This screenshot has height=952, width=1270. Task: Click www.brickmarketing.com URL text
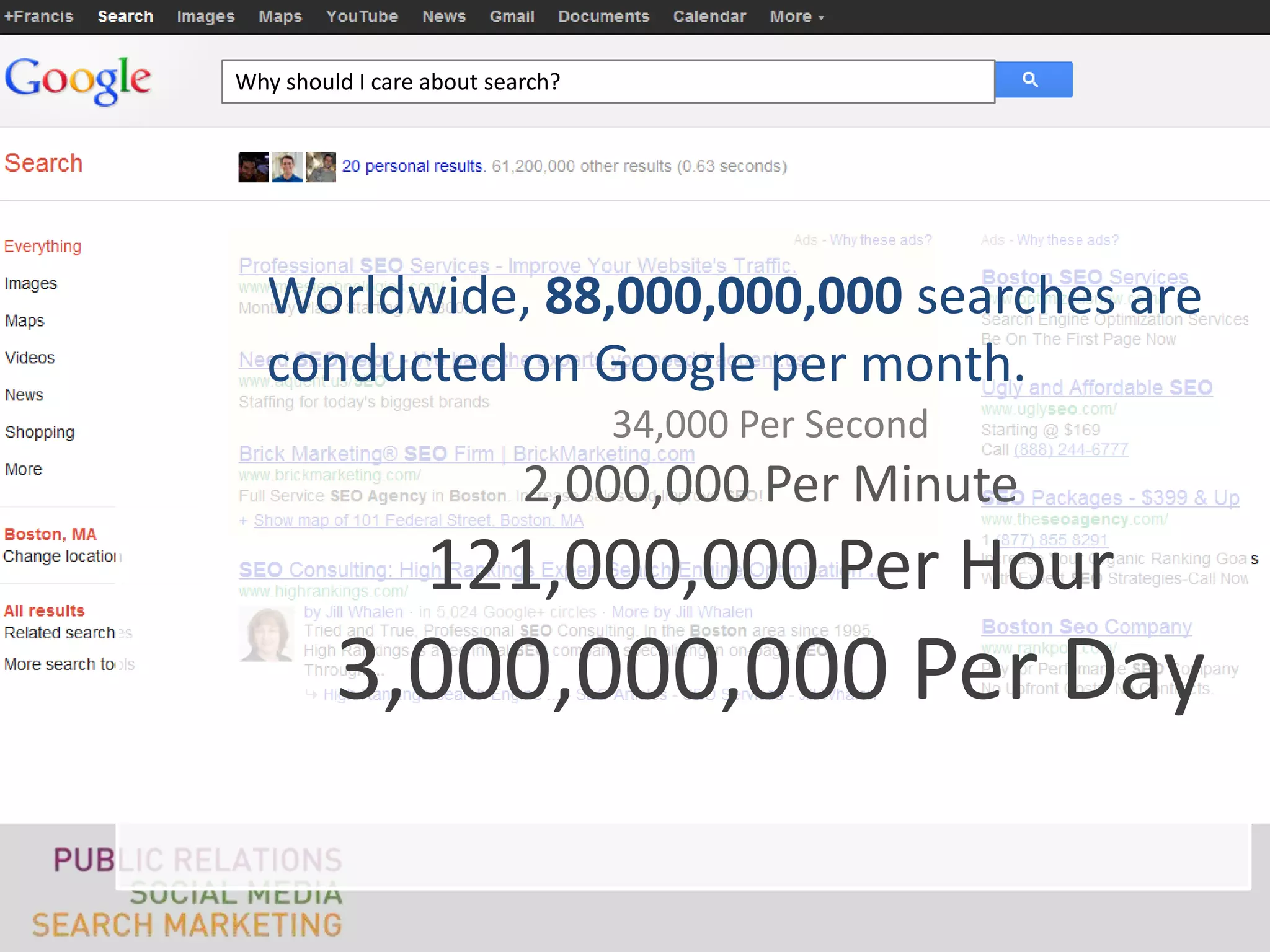tap(330, 475)
